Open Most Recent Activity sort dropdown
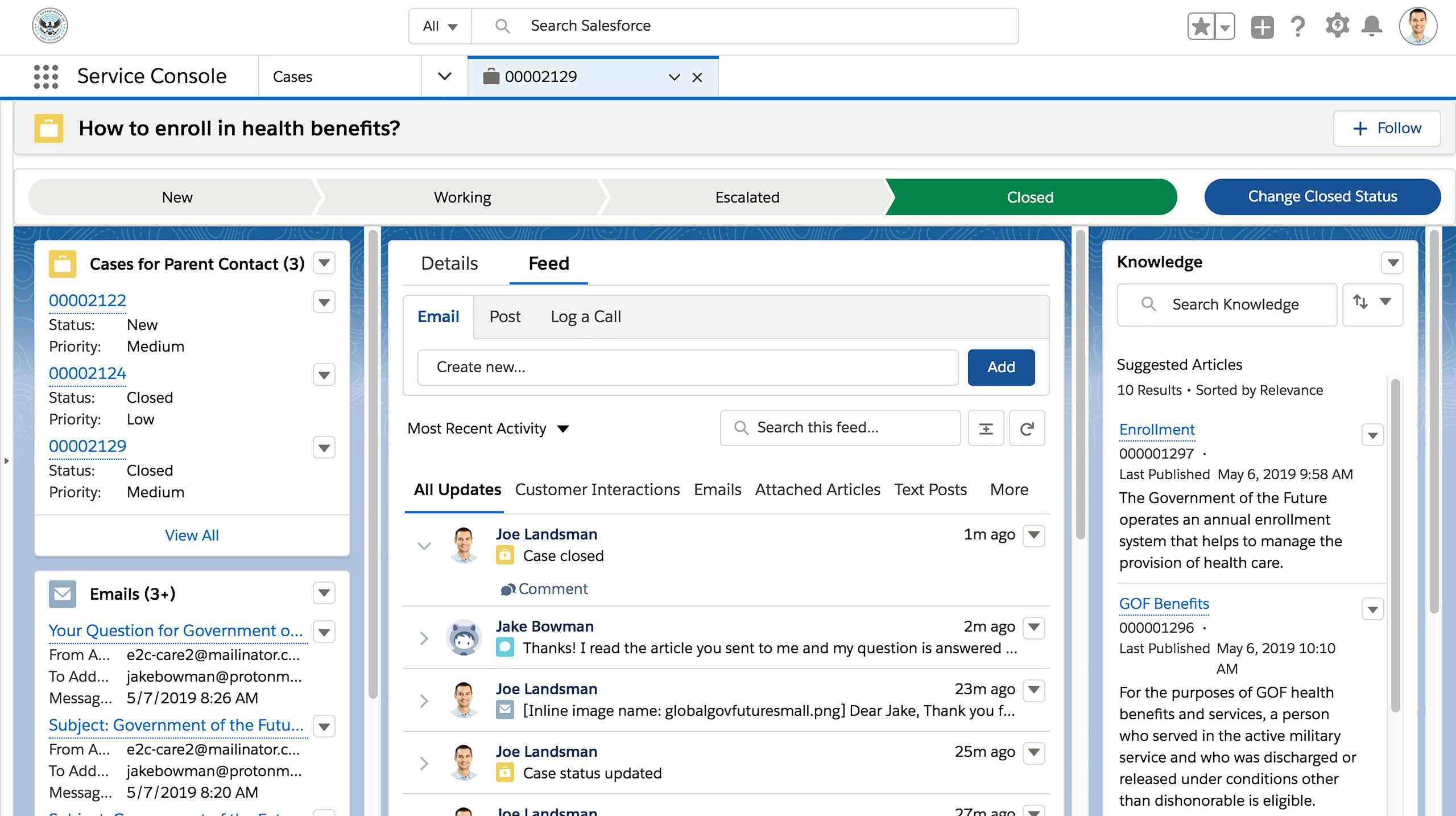1456x816 pixels. point(488,428)
